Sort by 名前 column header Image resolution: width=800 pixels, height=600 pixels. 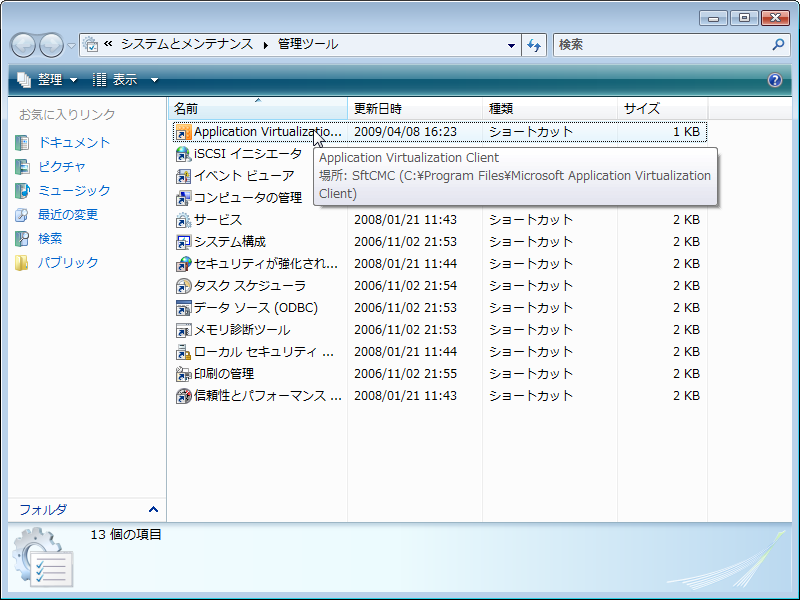tap(258, 109)
